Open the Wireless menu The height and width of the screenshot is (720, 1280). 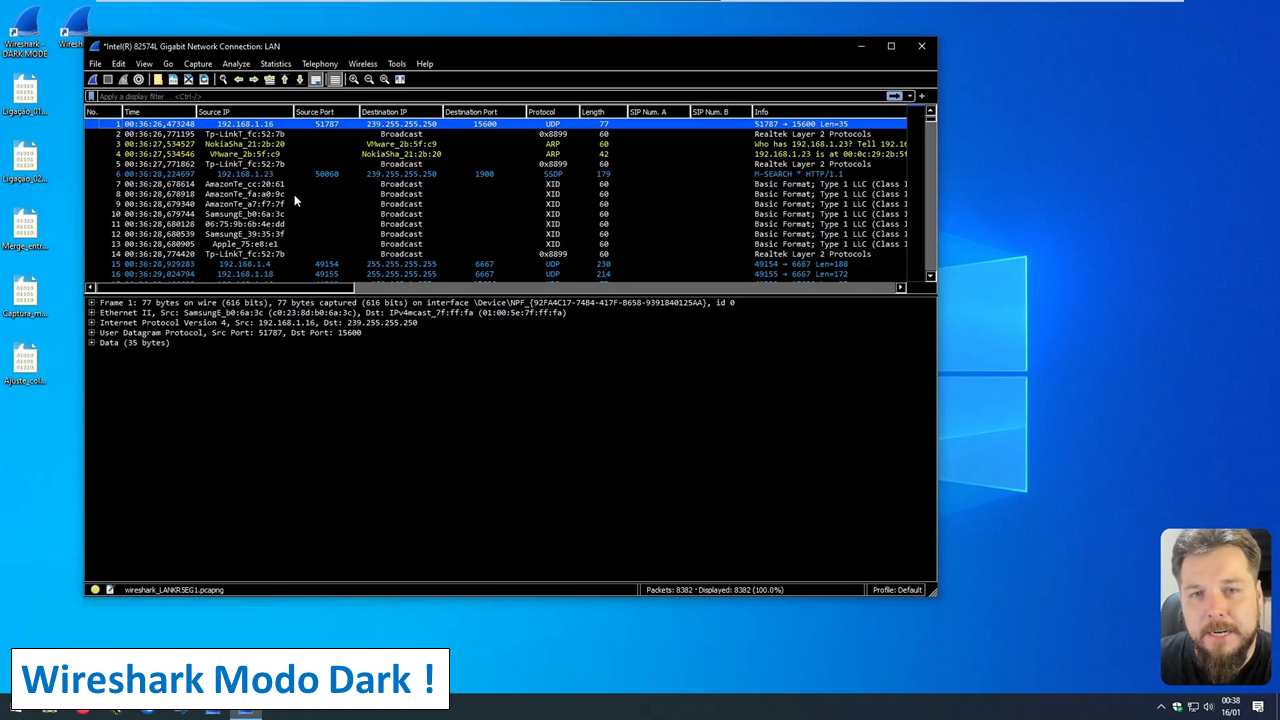tap(363, 64)
